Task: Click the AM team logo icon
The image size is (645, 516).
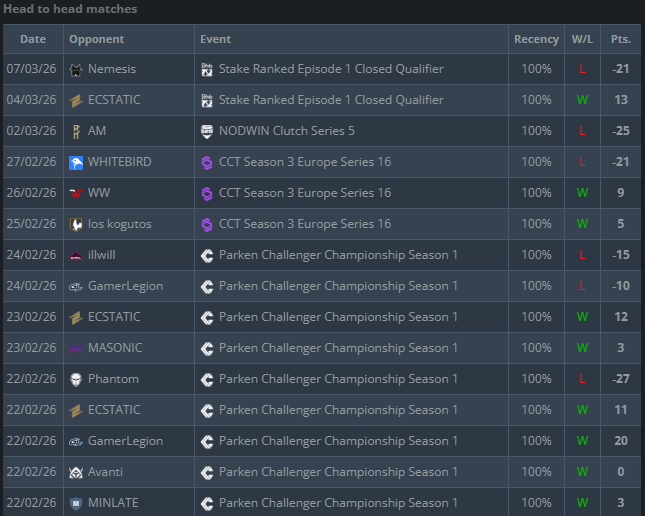Action: (x=76, y=132)
